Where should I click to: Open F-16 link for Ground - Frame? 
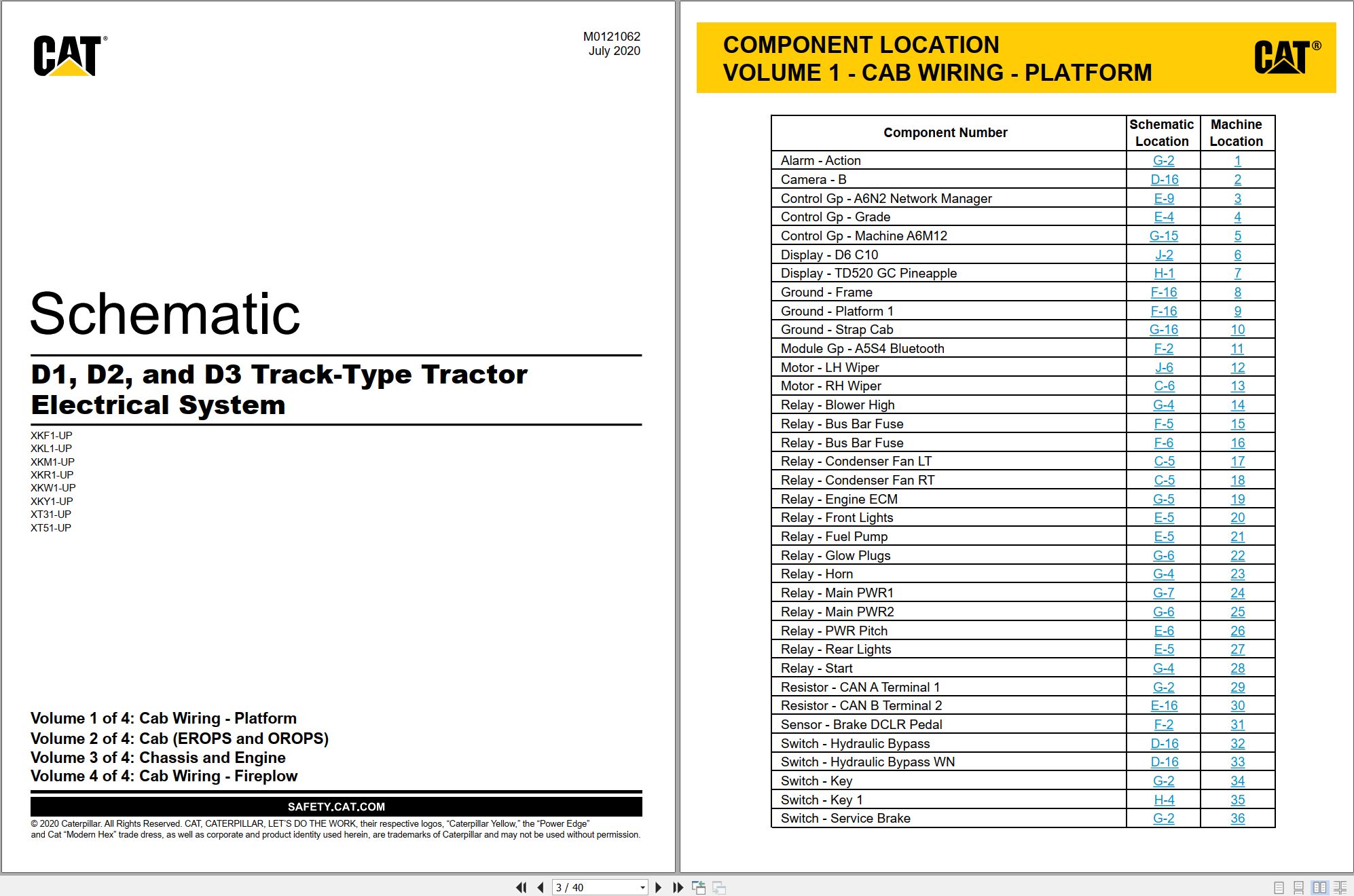[1163, 293]
